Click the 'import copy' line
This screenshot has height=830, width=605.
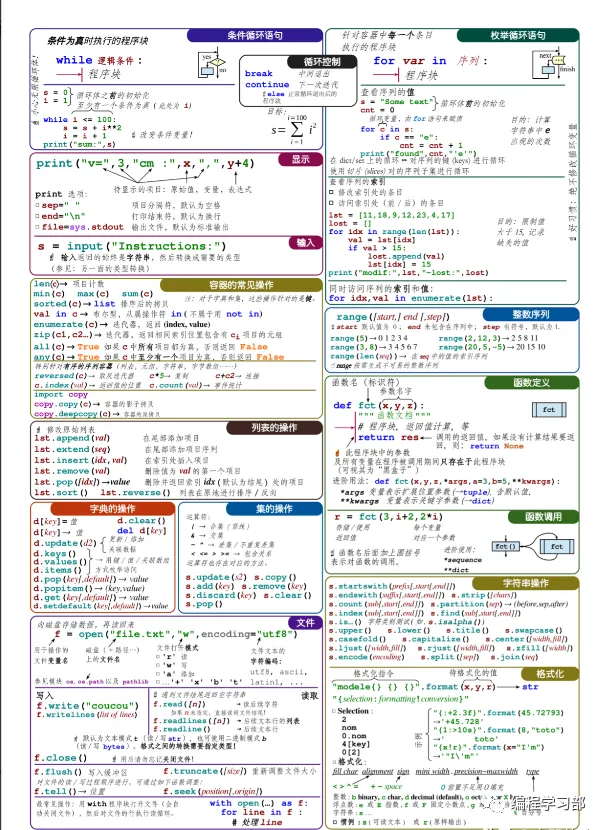[61, 395]
